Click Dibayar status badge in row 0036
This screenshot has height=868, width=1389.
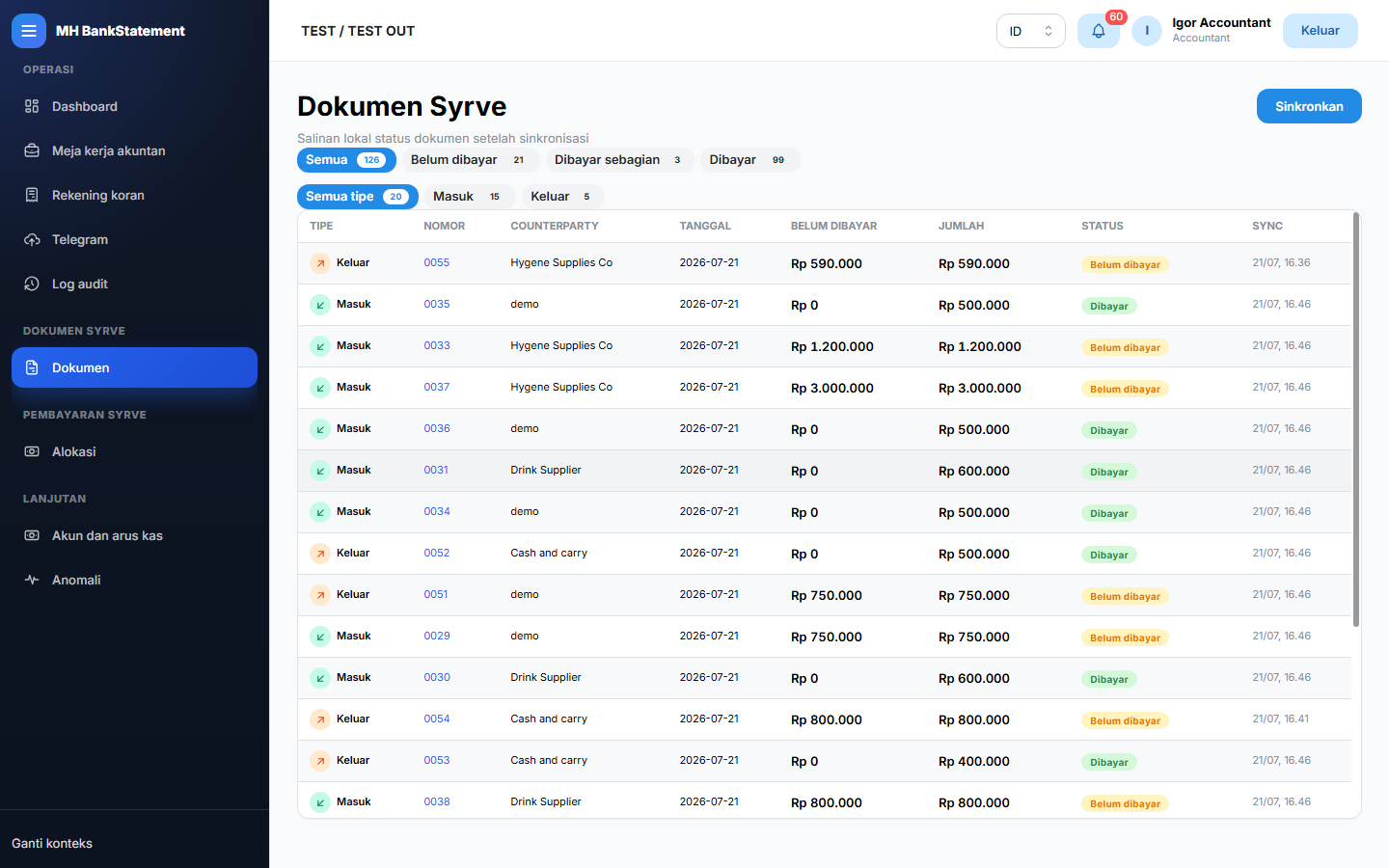click(1109, 430)
